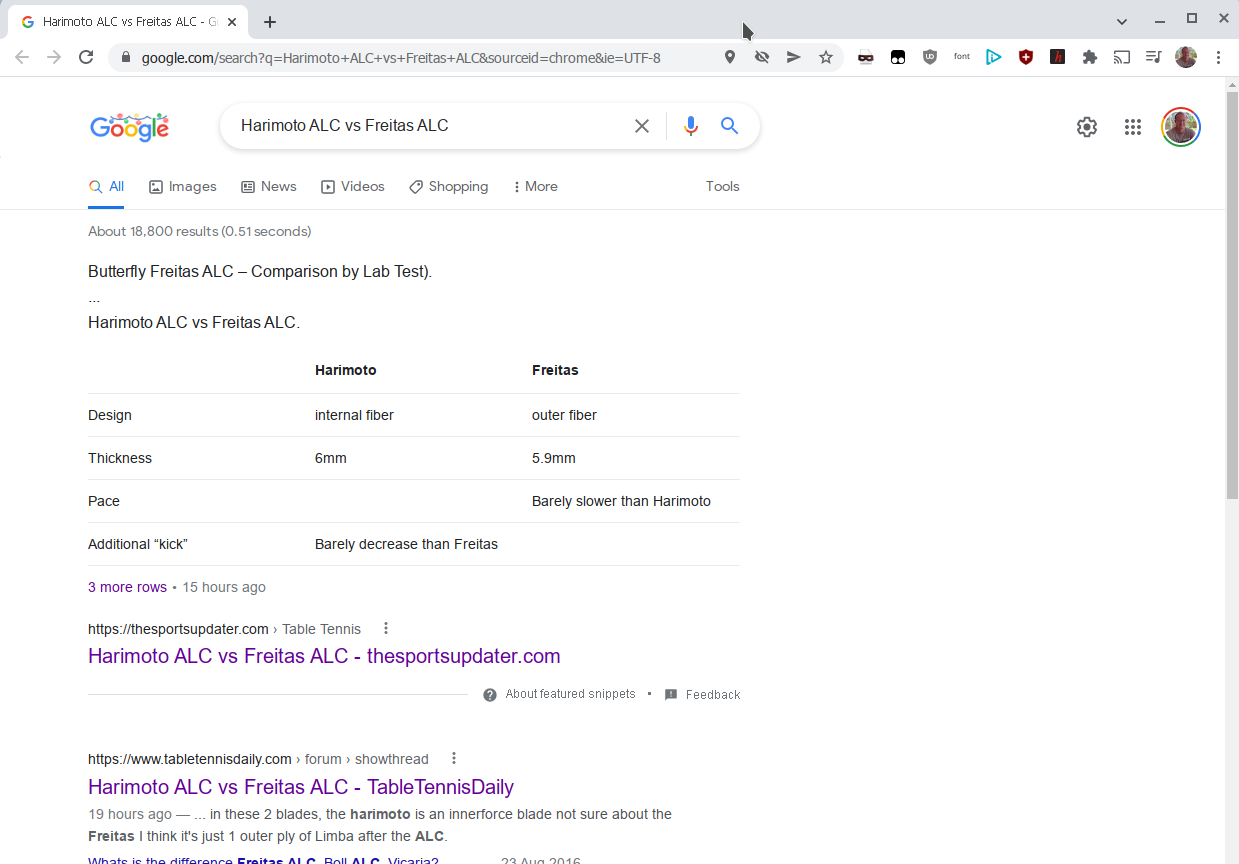Screen dimensions: 1239x864
Task: Expand '3 more rows' of the snippet
Action: point(127,587)
